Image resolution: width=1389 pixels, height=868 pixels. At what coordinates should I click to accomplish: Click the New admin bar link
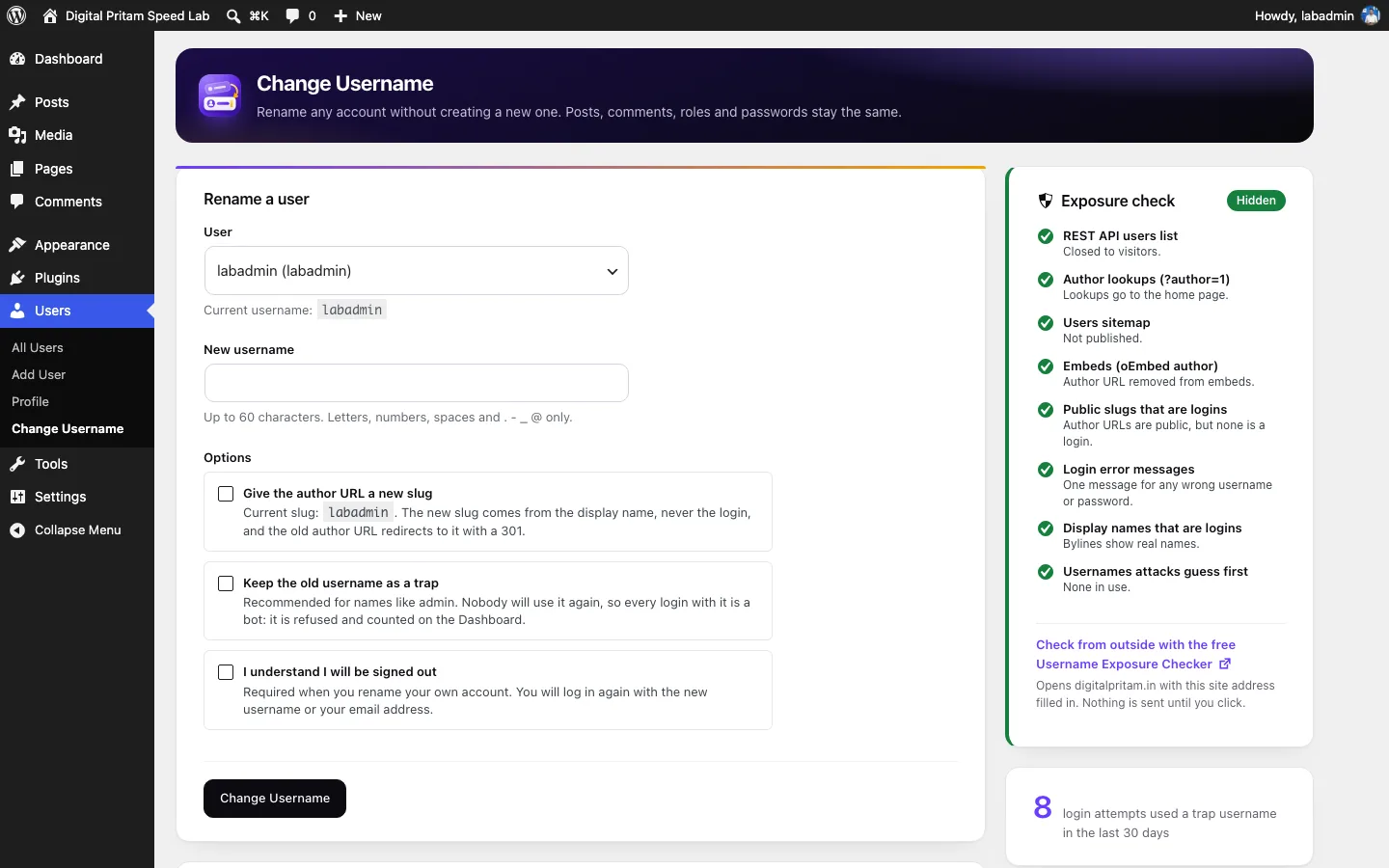368,15
